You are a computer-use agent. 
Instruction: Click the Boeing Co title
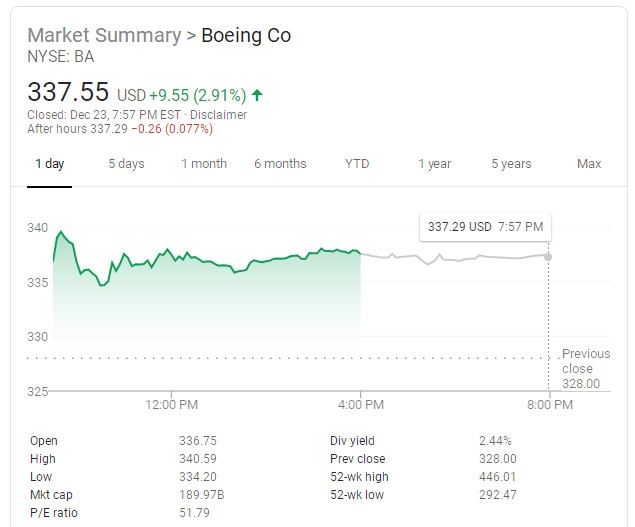click(246, 36)
